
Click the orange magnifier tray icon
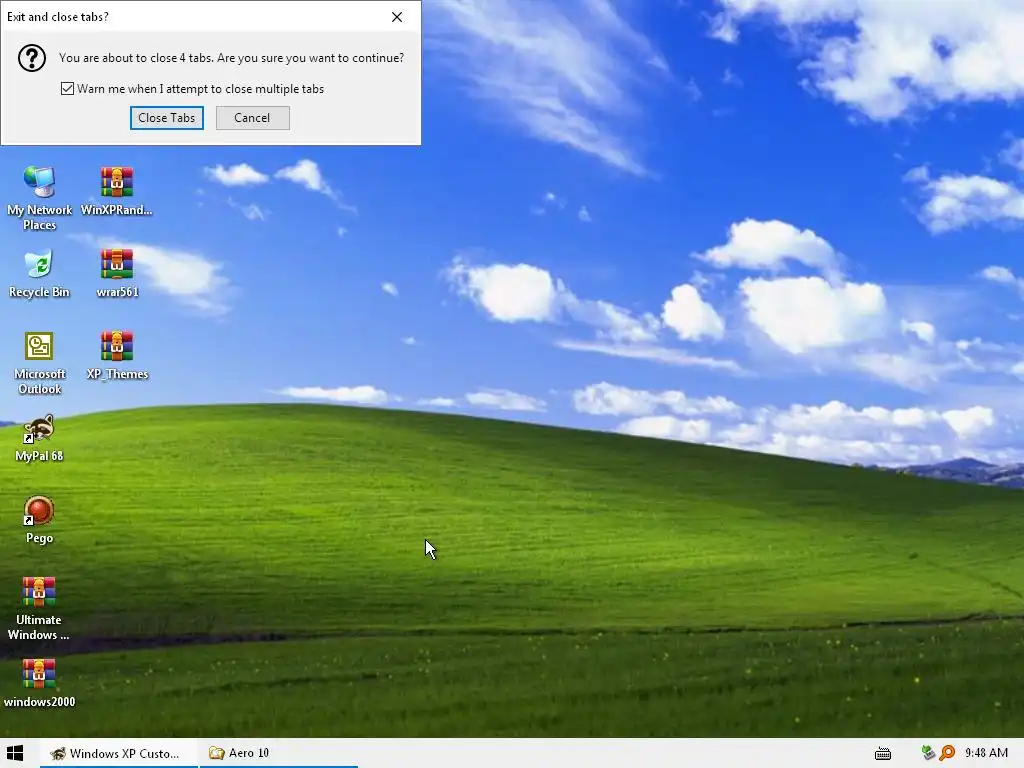[x=947, y=753]
